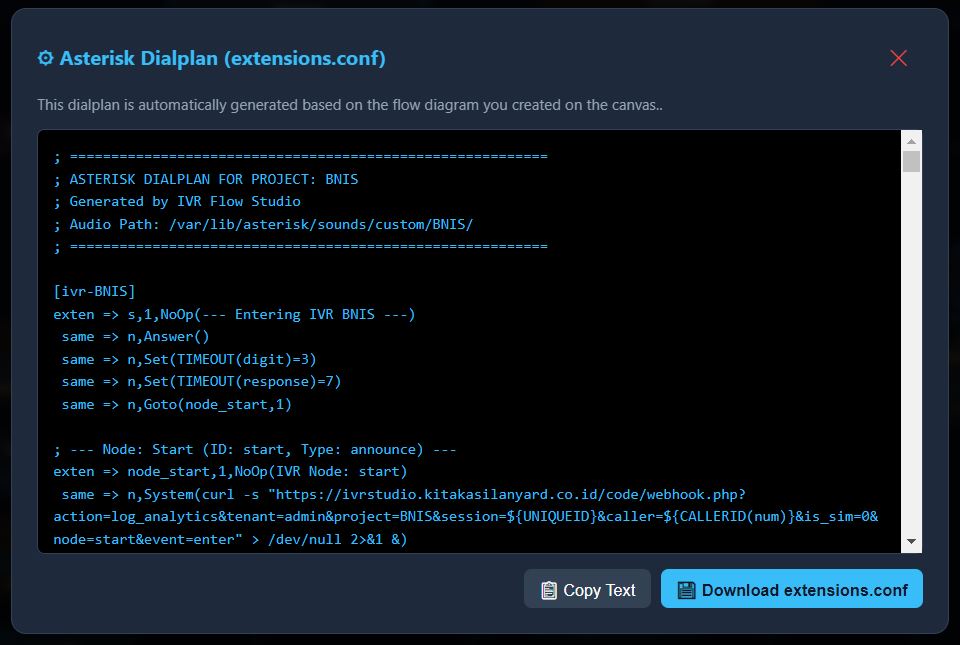Click the scrollbar down arrow in code box

pos(911,542)
